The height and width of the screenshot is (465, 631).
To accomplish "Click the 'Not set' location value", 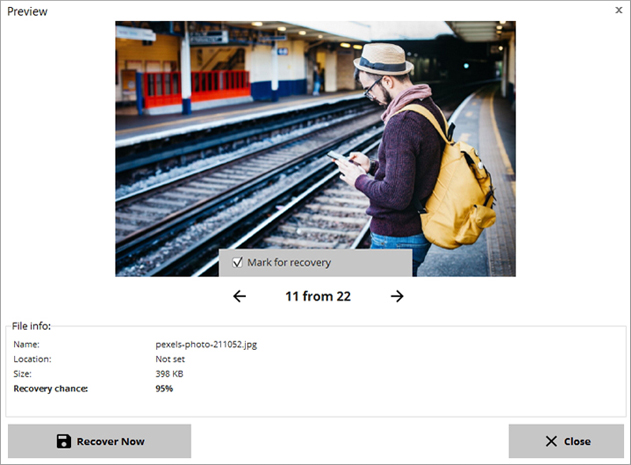I will pyautogui.click(x=170, y=359).
